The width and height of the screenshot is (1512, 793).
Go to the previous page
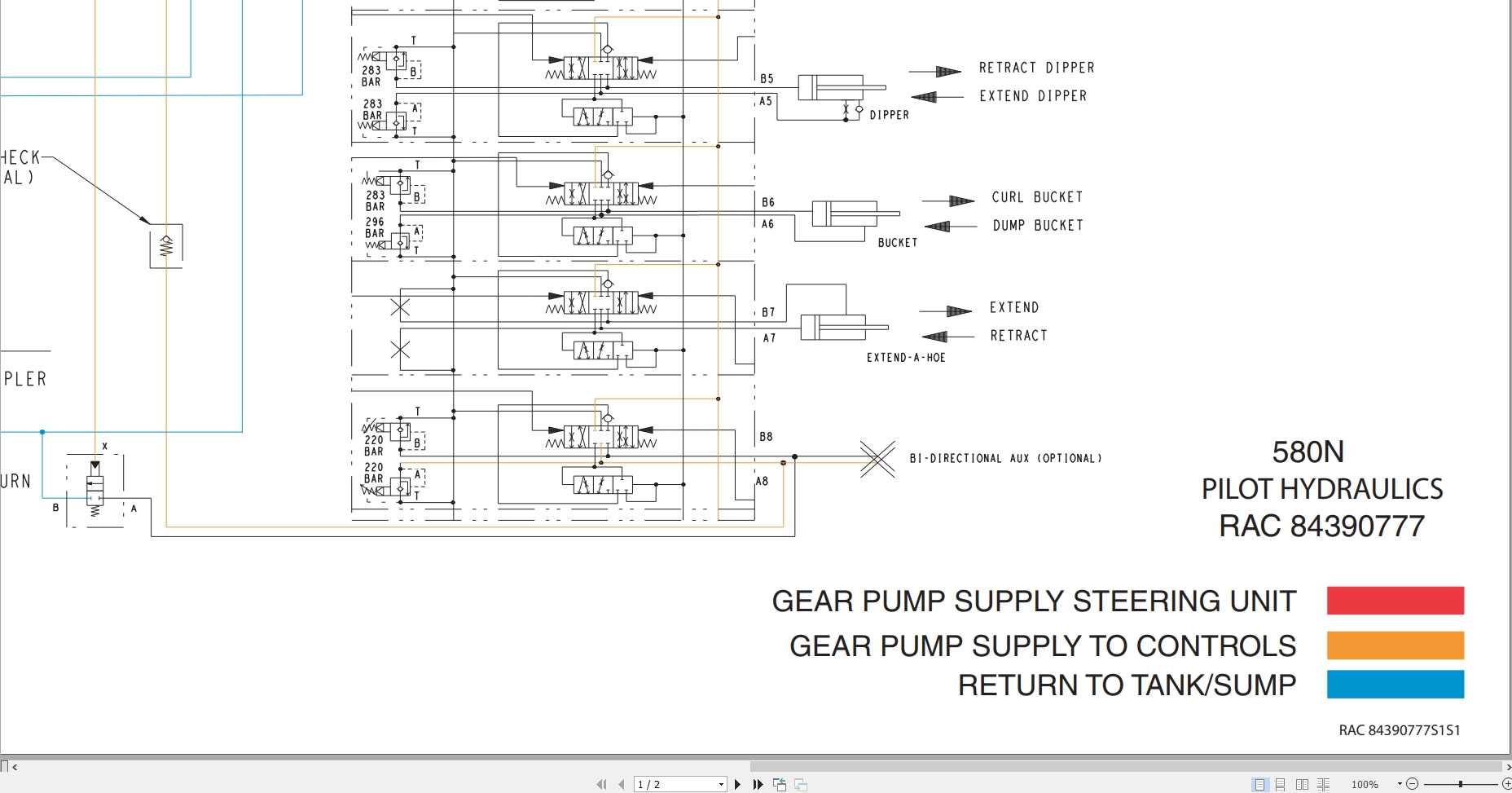click(x=622, y=784)
